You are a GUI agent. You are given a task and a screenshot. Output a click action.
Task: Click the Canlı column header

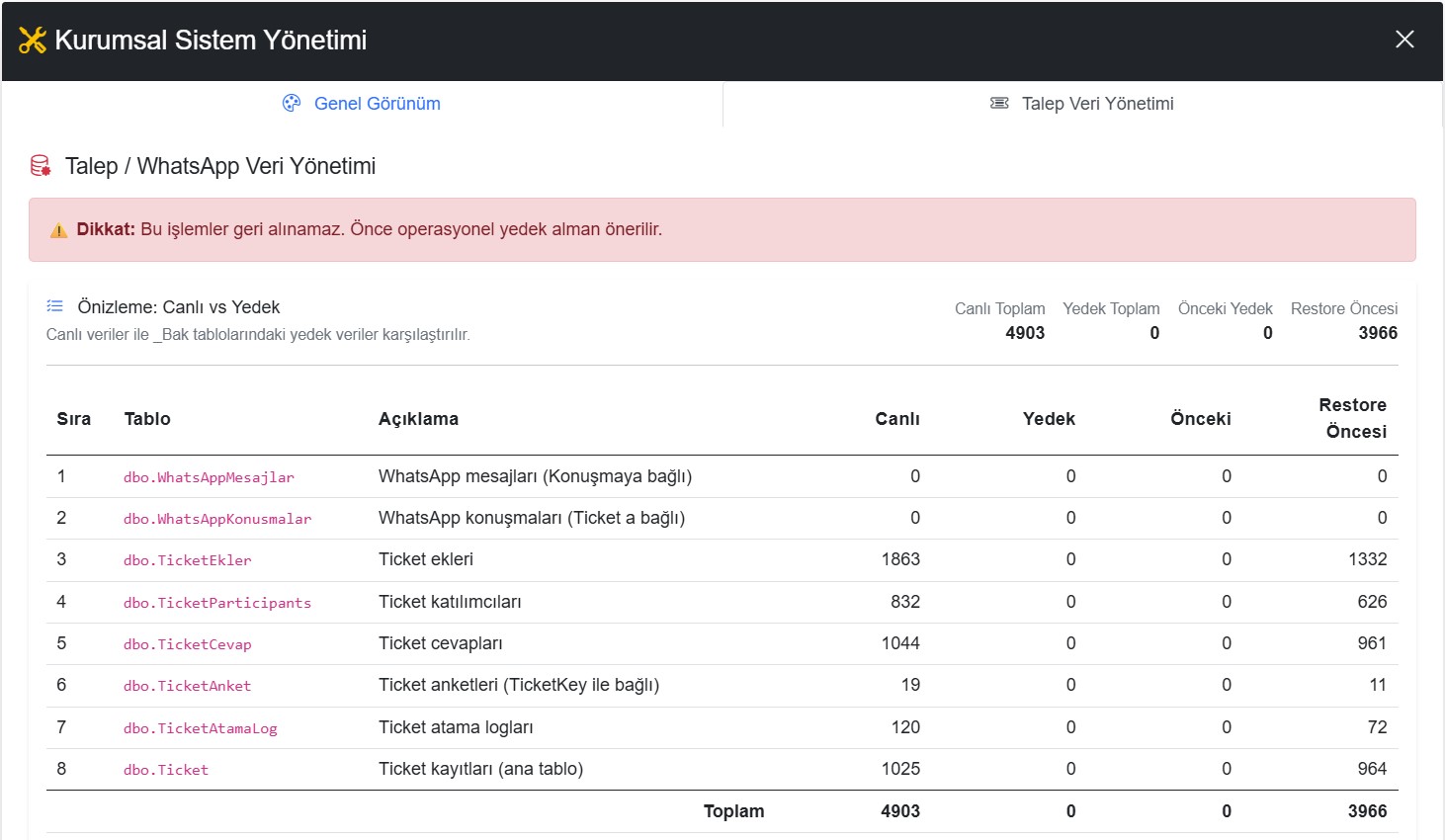tap(896, 419)
